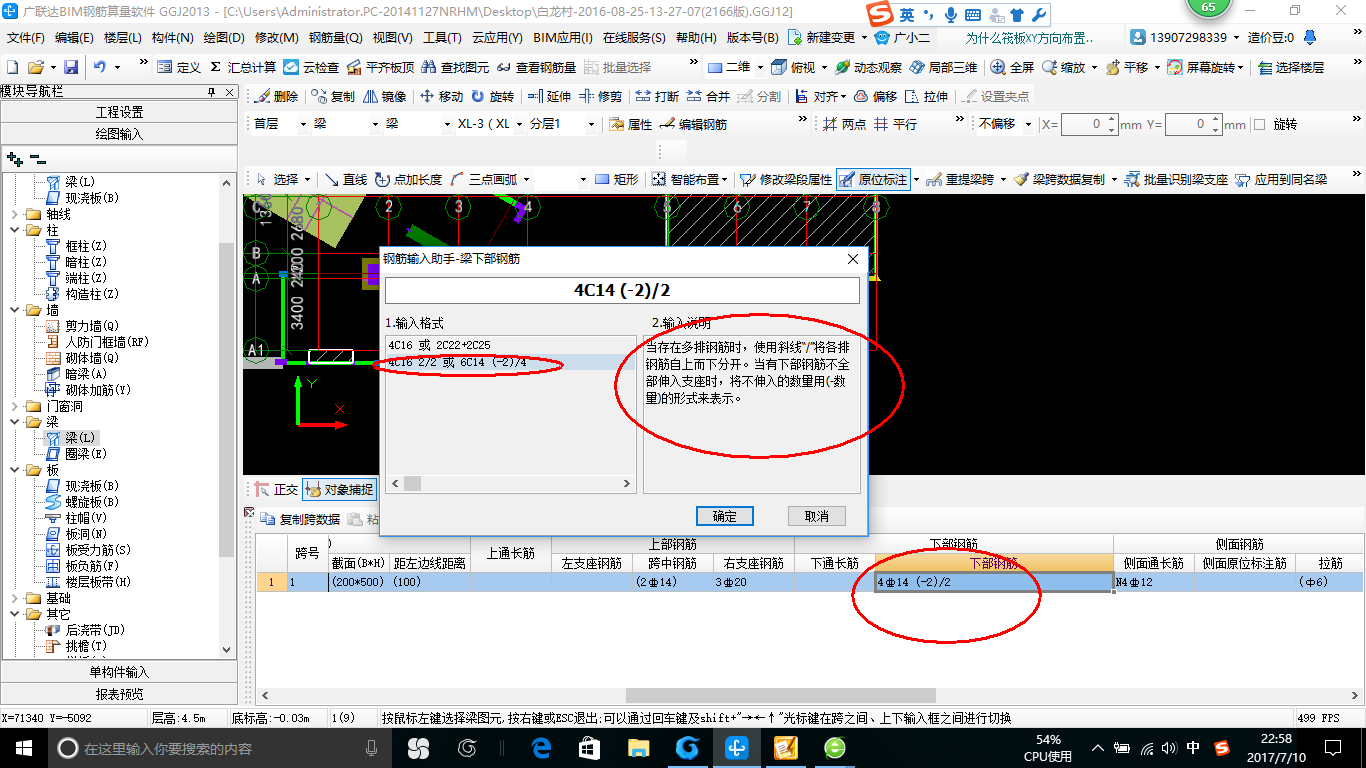
Task: Expand the 轴线 tree node
Action: click(x=15, y=214)
